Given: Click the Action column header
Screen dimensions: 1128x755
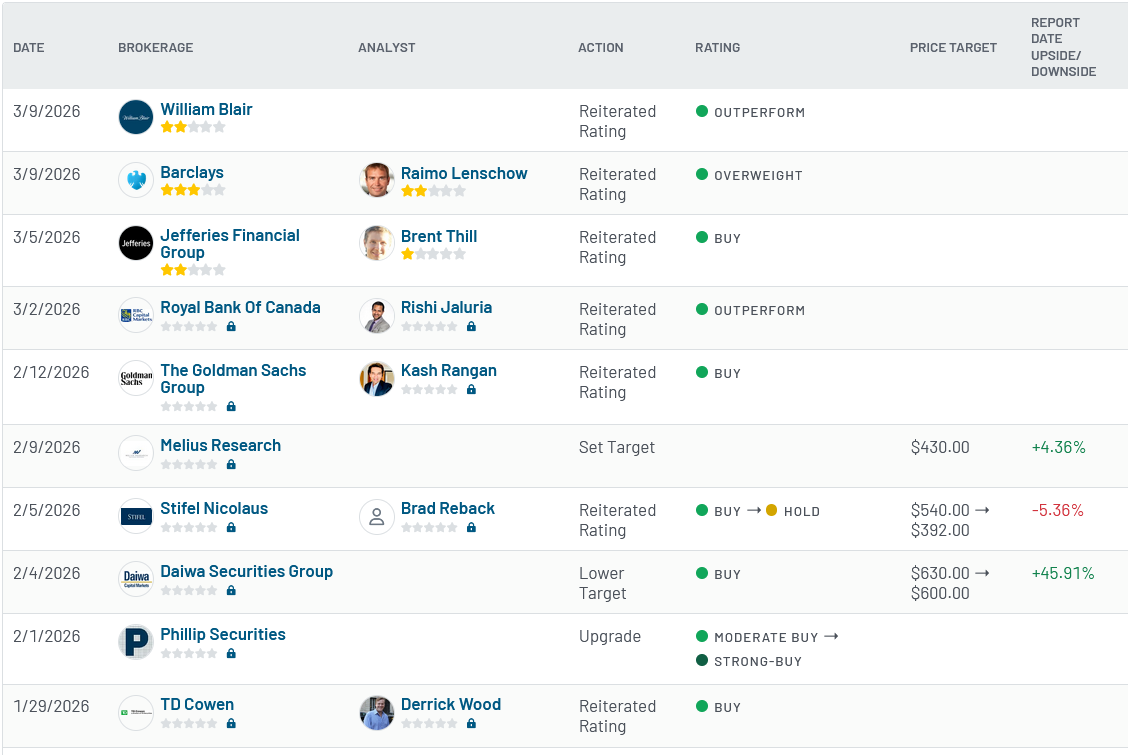Looking at the screenshot, I should [x=601, y=47].
